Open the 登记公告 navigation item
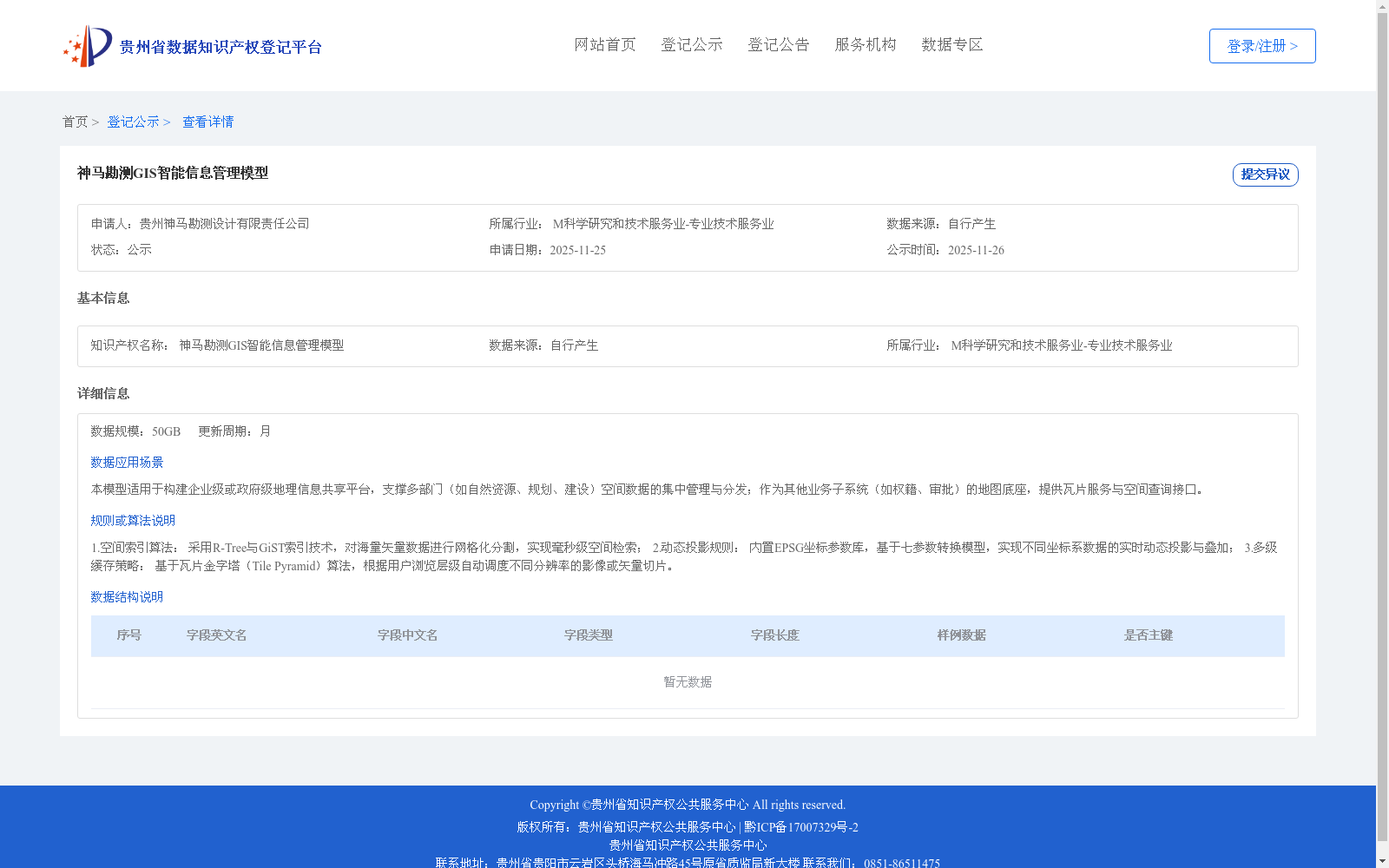 pos(779,45)
